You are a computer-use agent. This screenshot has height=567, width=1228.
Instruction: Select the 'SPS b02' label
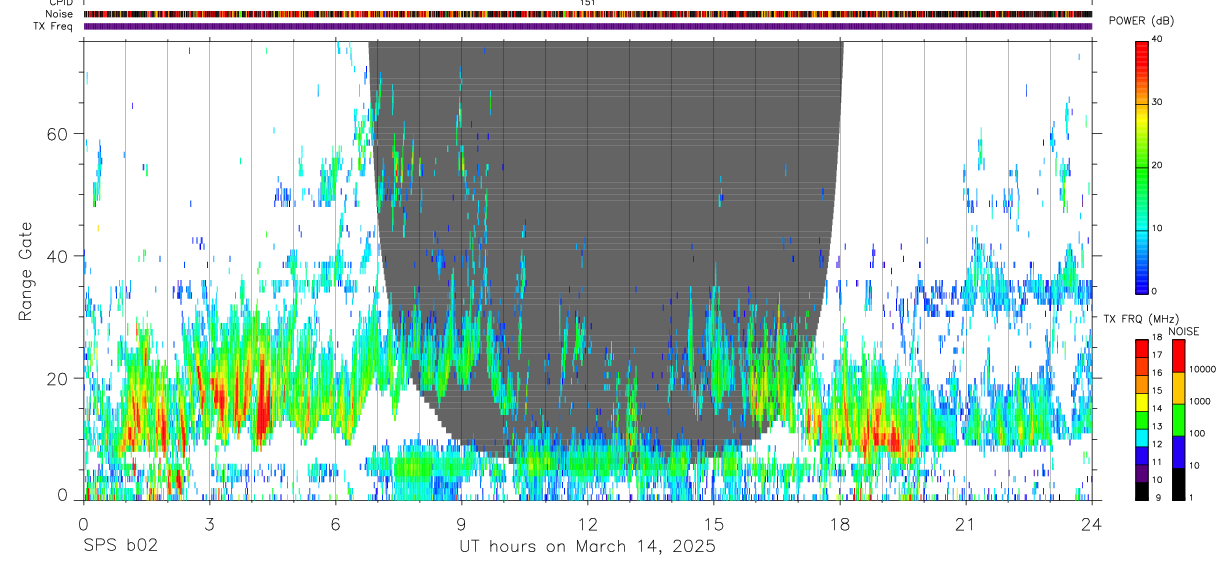[x=120, y=546]
